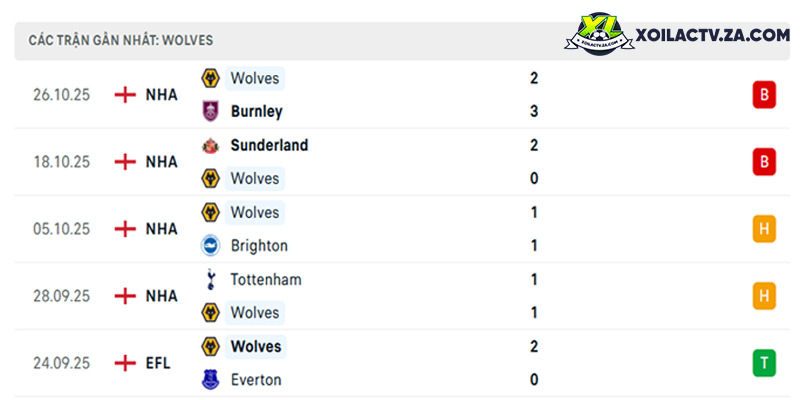Click the XL Xoilac TV logo
This screenshot has height=400, width=800.
(x=600, y=34)
